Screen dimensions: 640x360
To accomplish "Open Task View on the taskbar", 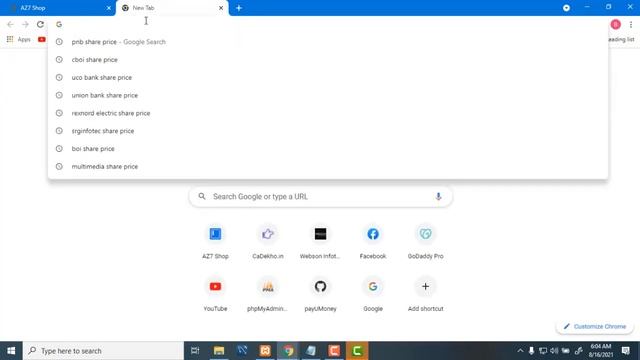I will pyautogui.click(x=195, y=351).
